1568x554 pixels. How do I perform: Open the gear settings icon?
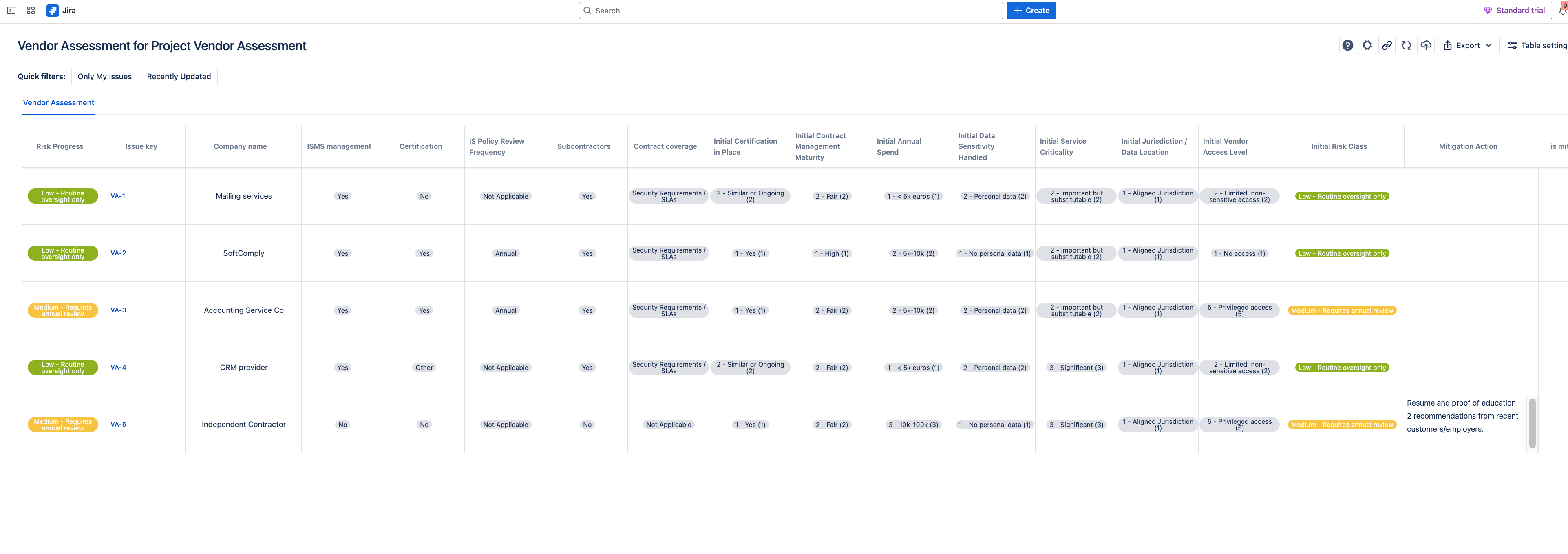1367,46
